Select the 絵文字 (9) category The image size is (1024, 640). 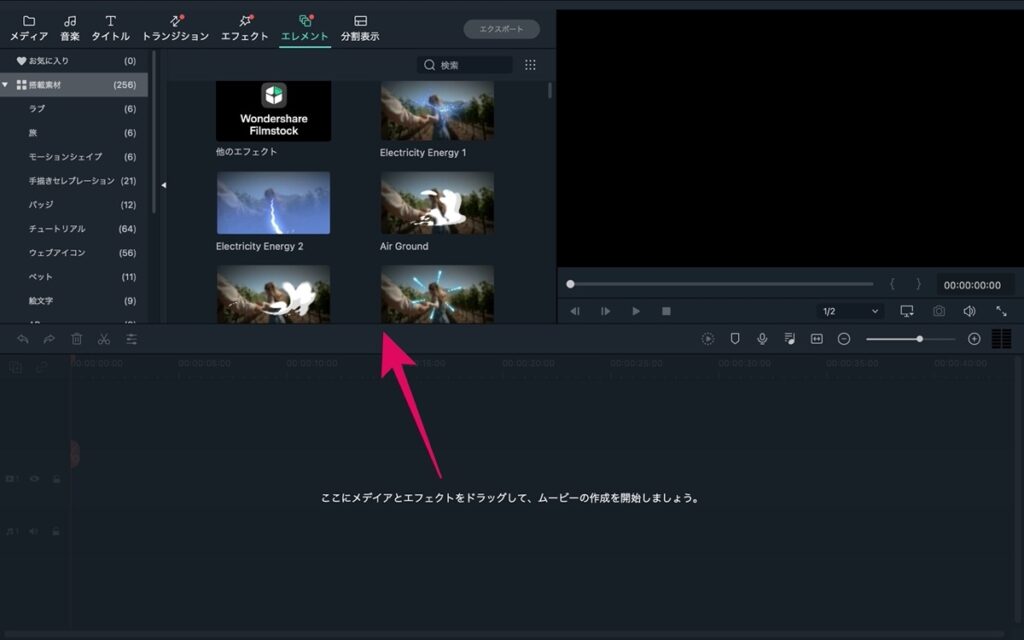click(75, 301)
